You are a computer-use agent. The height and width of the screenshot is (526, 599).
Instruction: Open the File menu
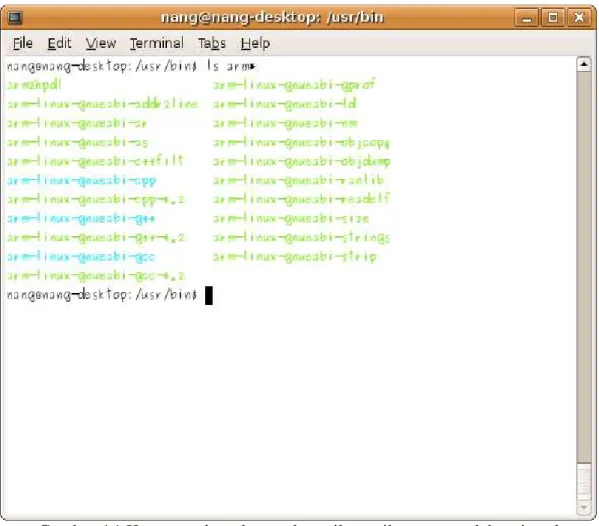(x=23, y=43)
